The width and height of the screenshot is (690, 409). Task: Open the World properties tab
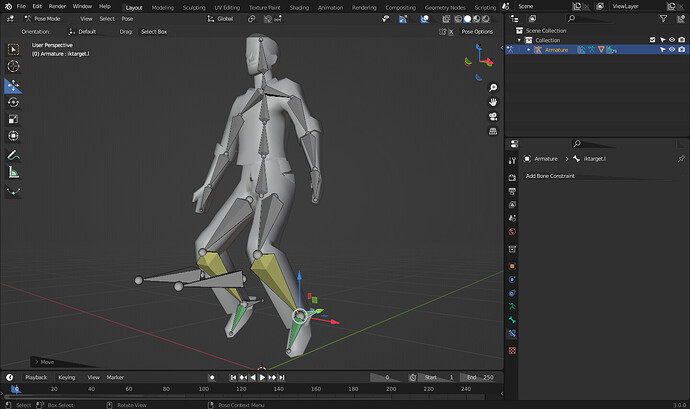(512, 232)
